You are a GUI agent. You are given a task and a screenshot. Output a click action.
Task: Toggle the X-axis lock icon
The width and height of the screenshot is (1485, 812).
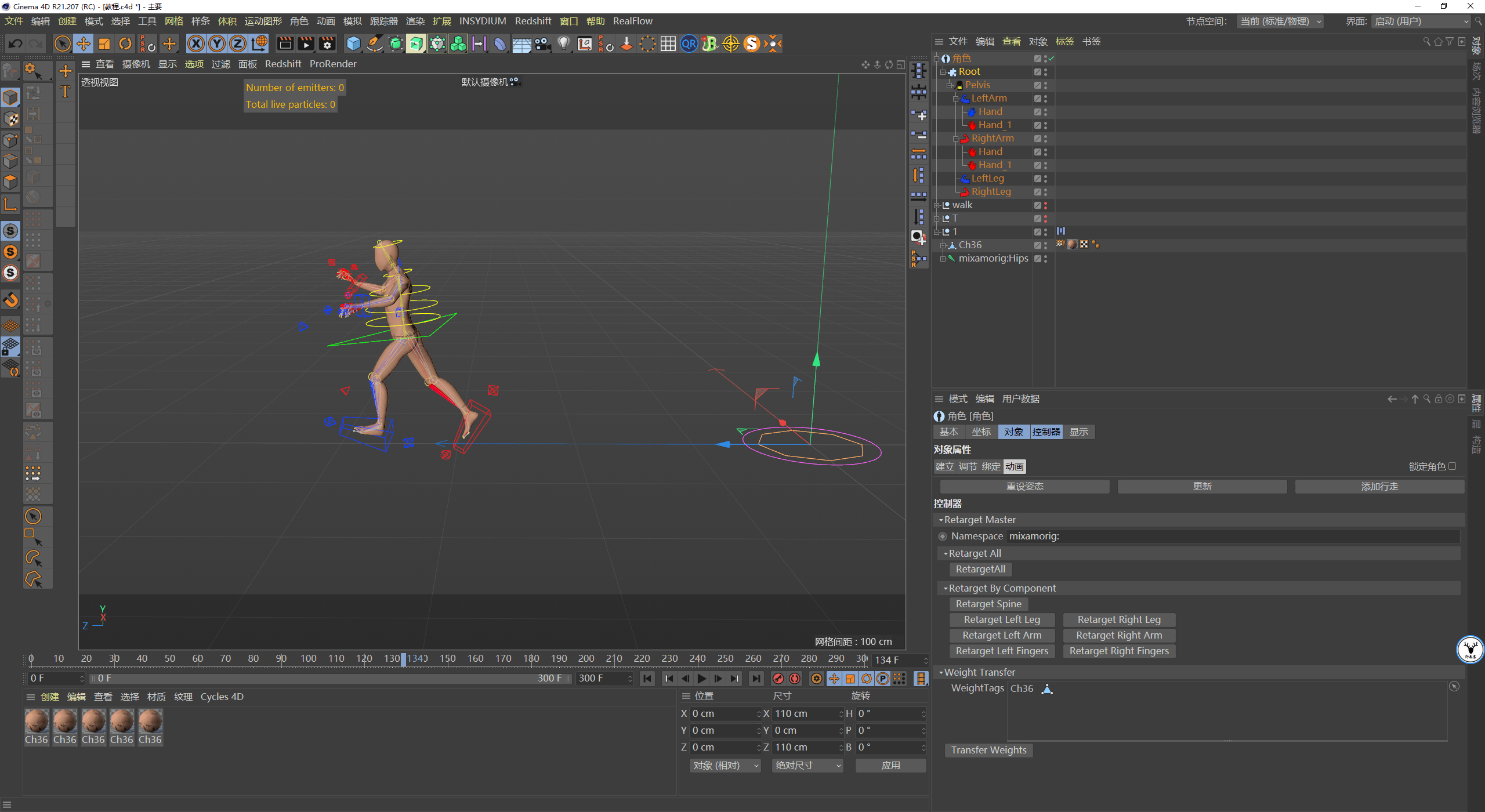pos(196,43)
